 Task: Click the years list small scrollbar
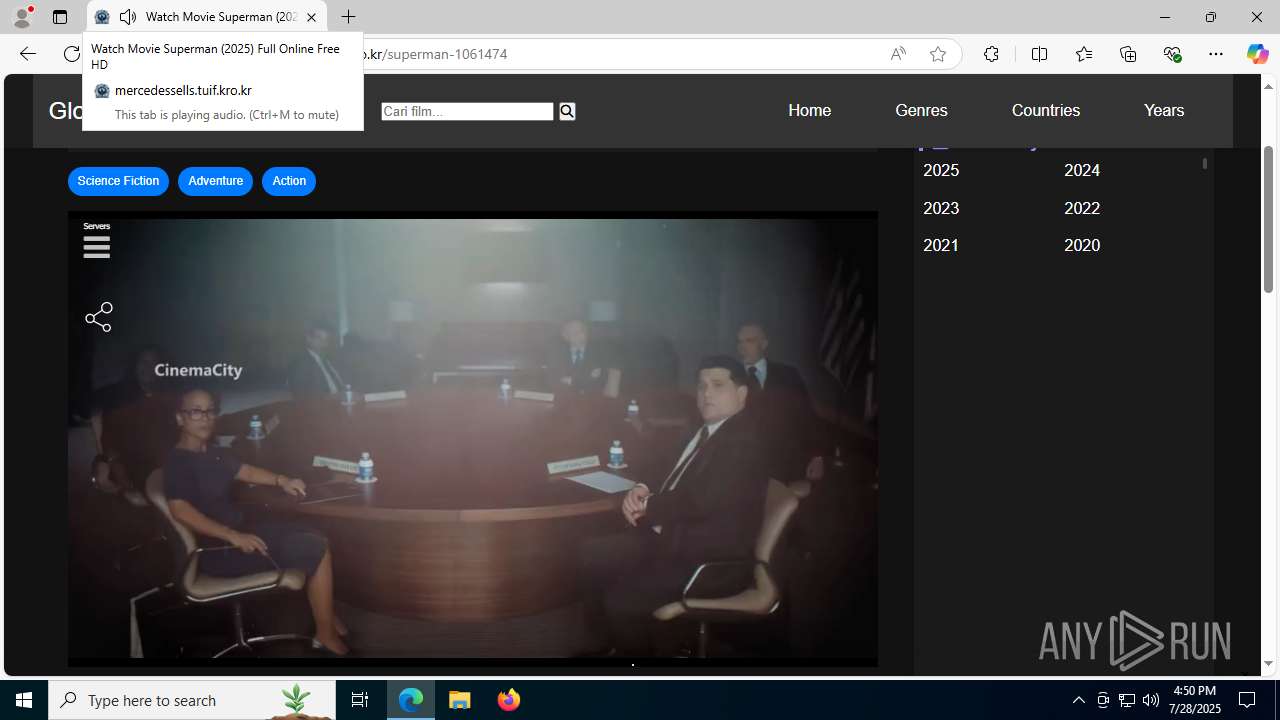(x=1205, y=163)
